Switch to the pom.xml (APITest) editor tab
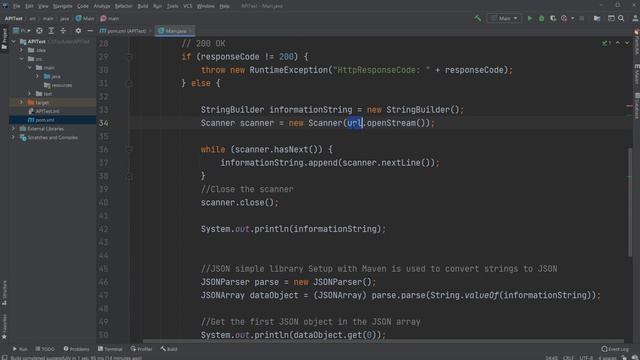Image resolution: width=640 pixels, height=360 pixels. [x=126, y=31]
